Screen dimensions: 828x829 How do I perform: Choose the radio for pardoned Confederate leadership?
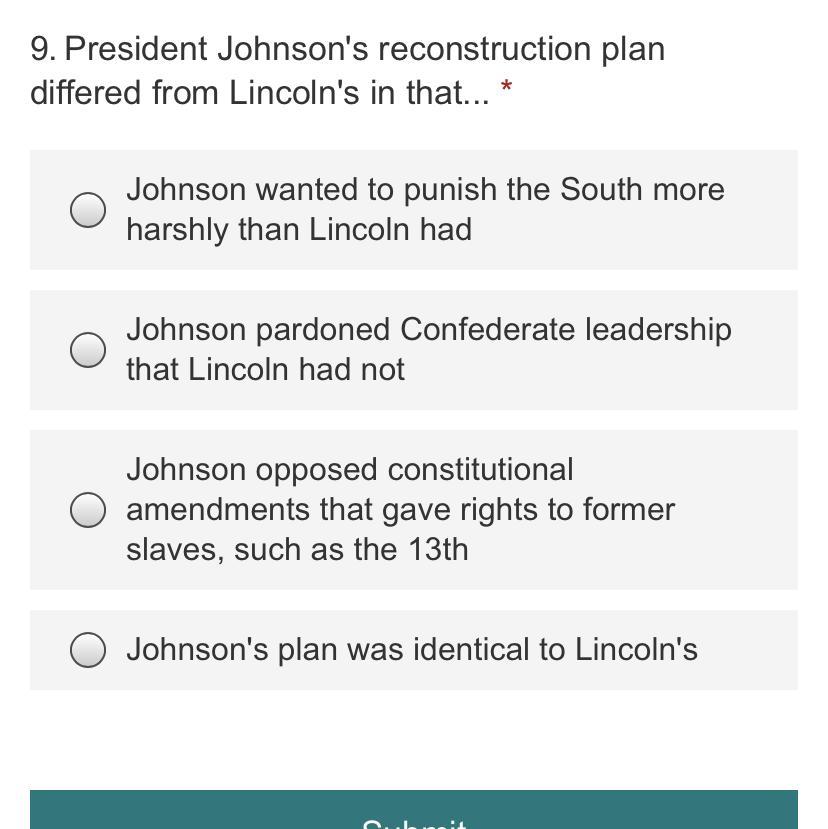[x=88, y=350]
